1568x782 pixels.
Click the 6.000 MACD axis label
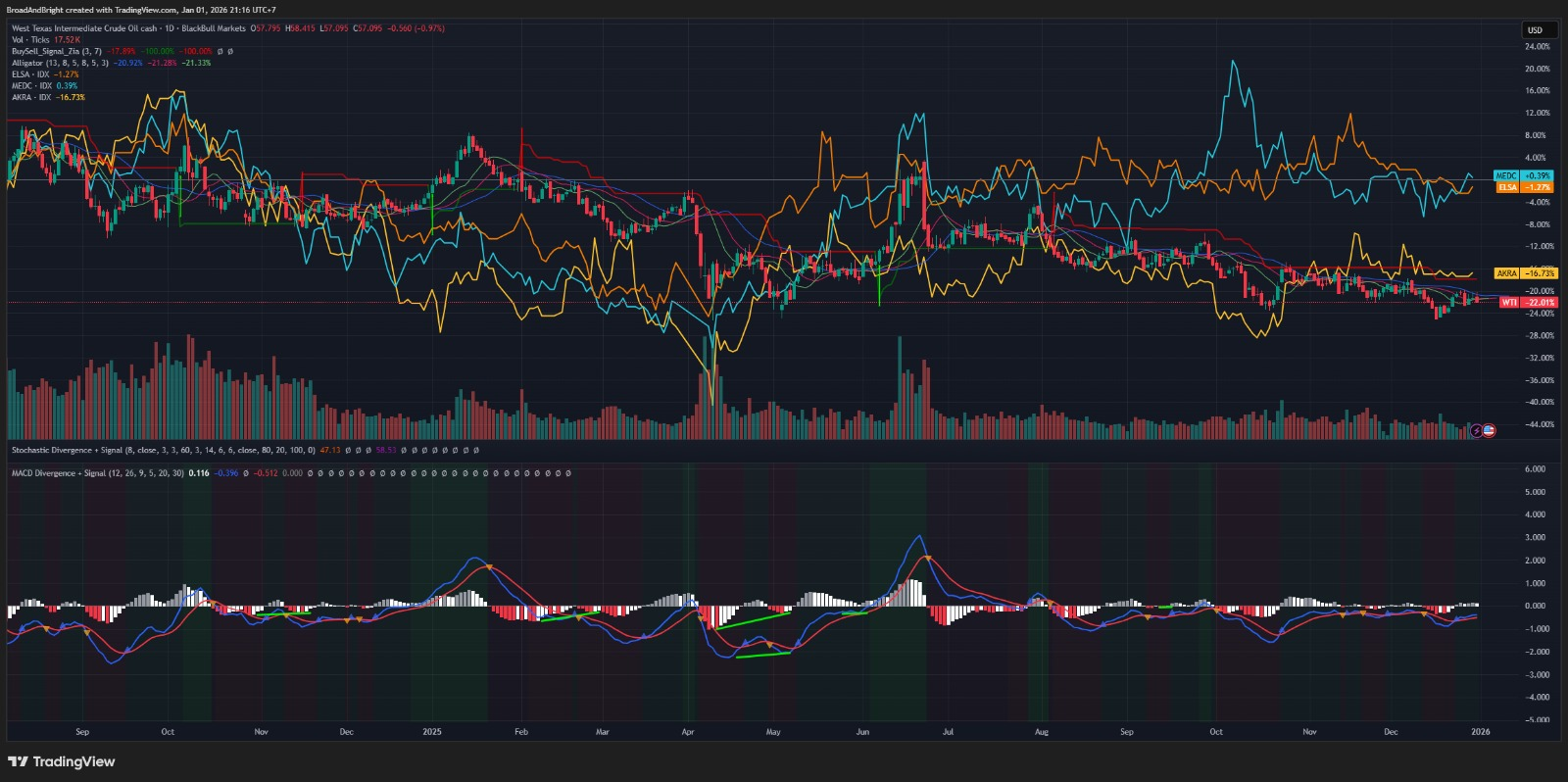(1537, 469)
